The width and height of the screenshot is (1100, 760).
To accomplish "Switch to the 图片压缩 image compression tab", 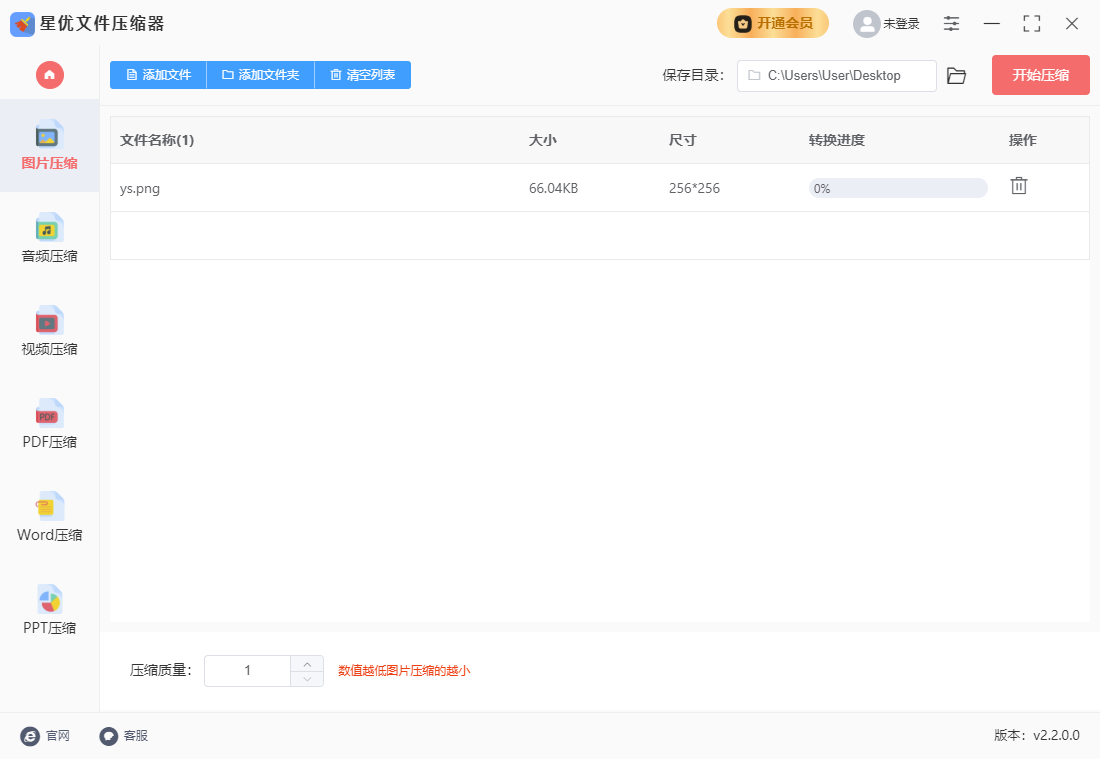I will click(50, 146).
